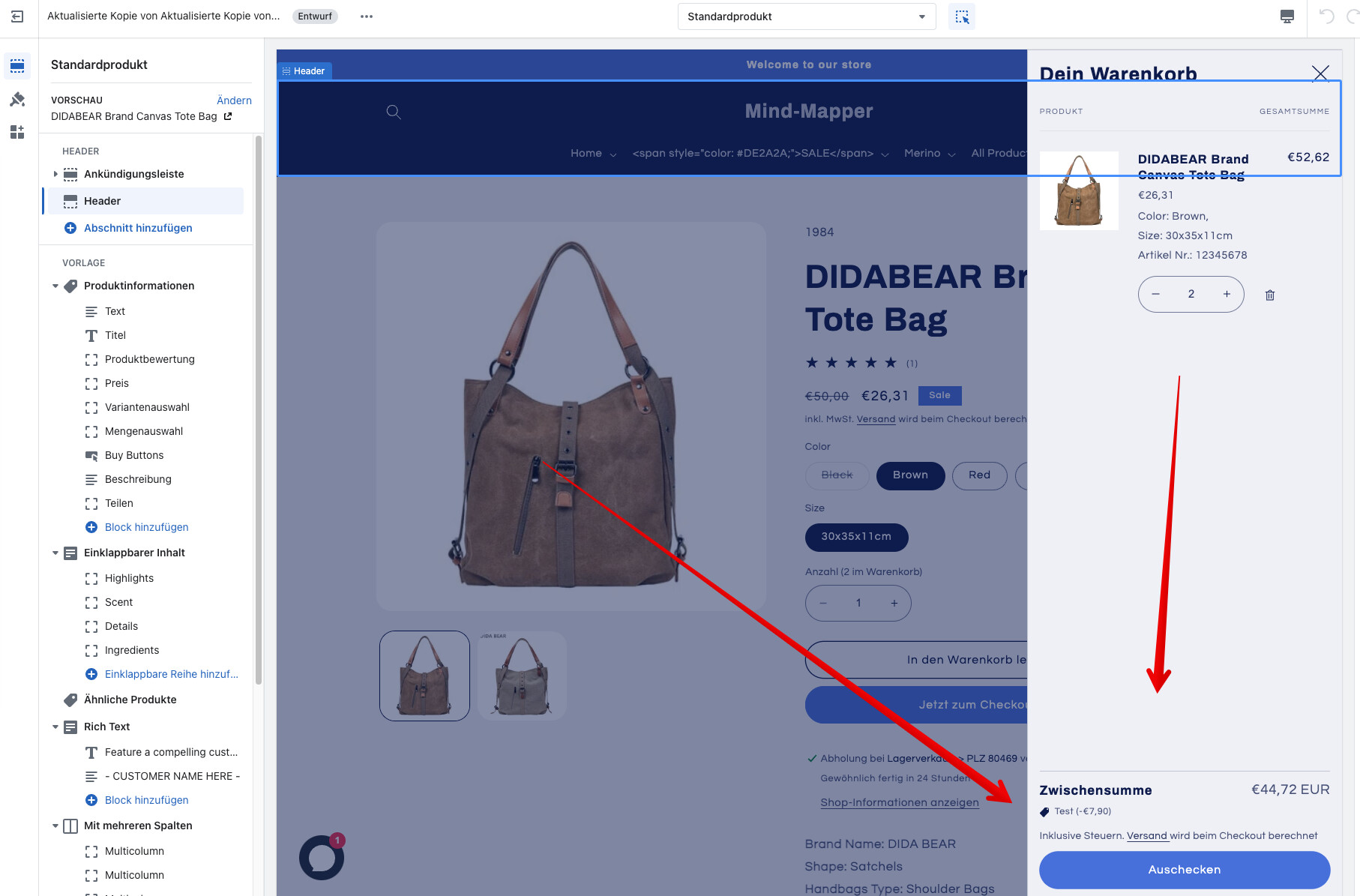Toggle the inspector selection tool icon
Viewport: 1360px width, 896px height.
tap(962, 16)
